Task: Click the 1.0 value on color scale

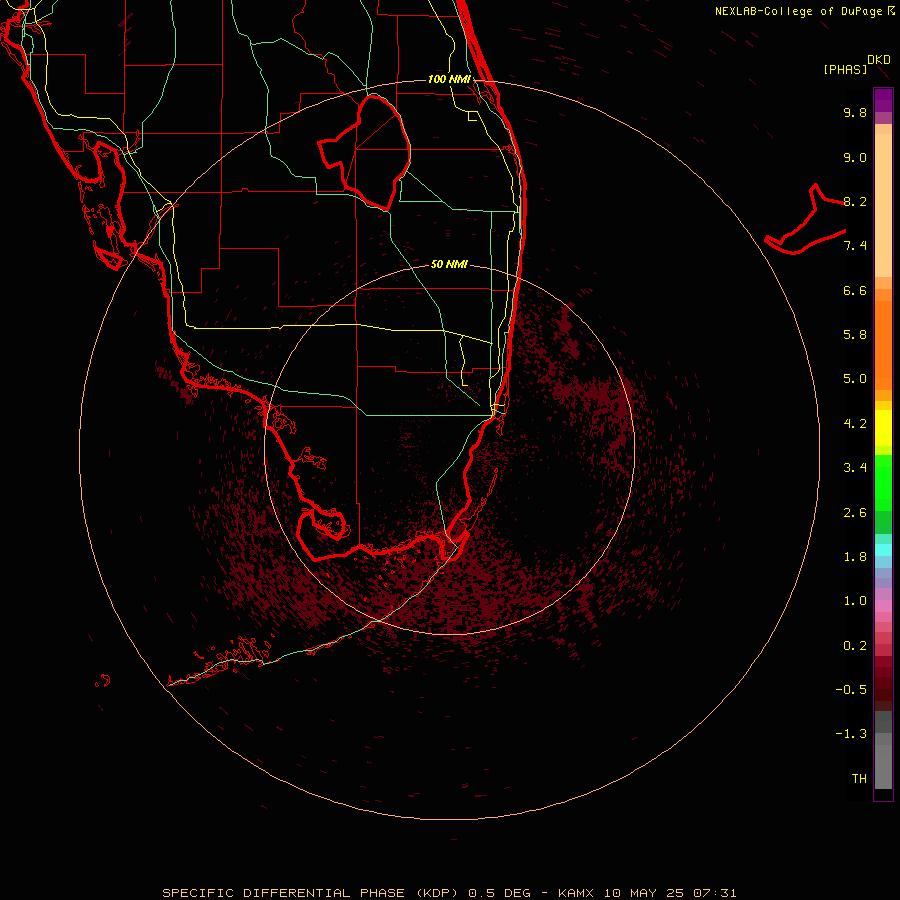Action: click(855, 601)
